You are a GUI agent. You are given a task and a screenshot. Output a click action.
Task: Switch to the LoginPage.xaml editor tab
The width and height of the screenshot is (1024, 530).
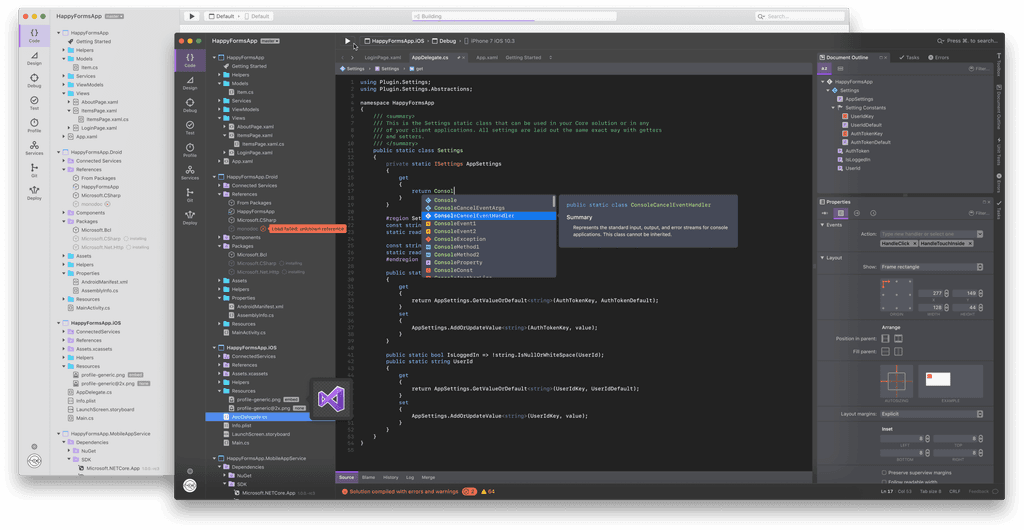(383, 57)
